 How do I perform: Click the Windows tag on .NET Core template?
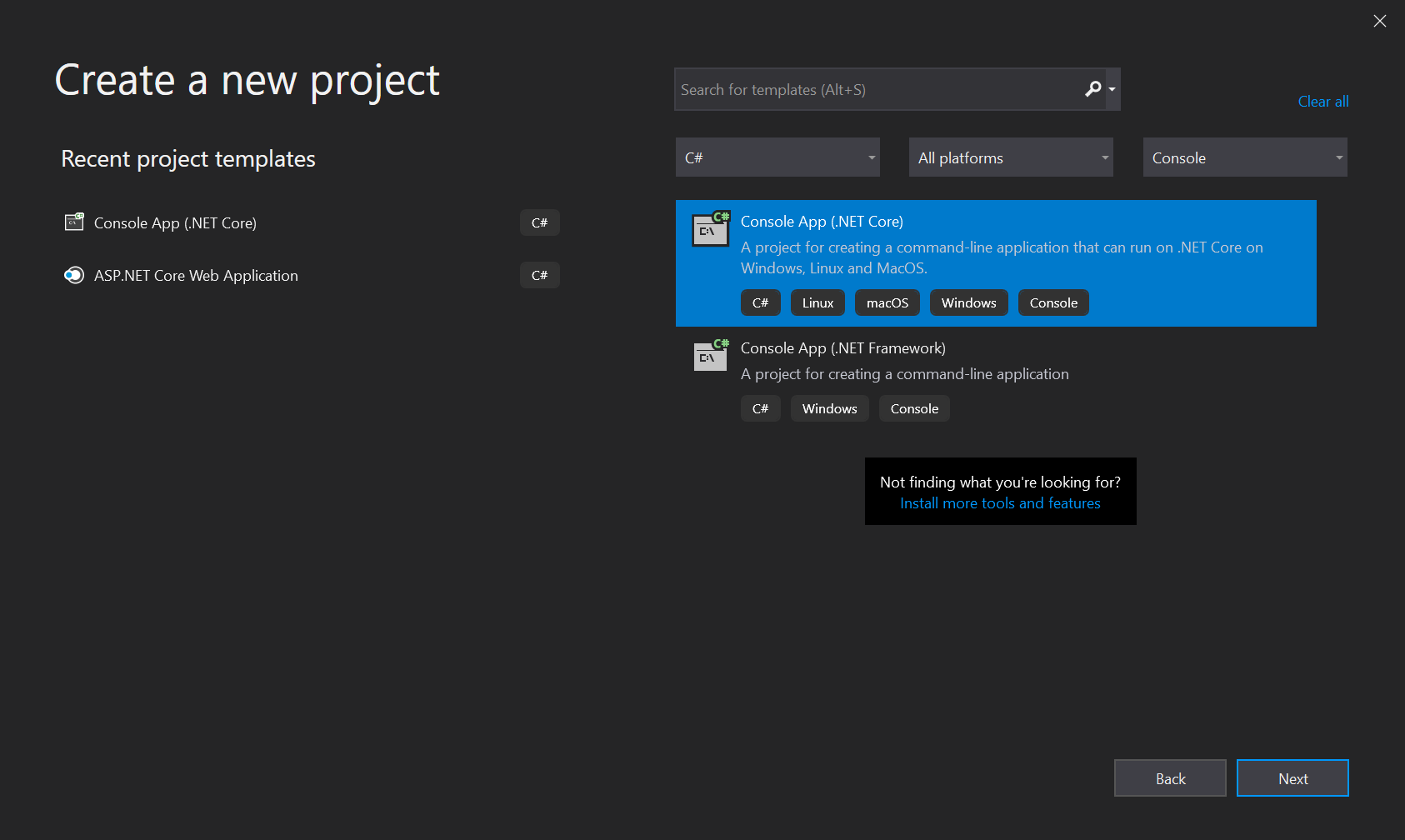point(969,302)
